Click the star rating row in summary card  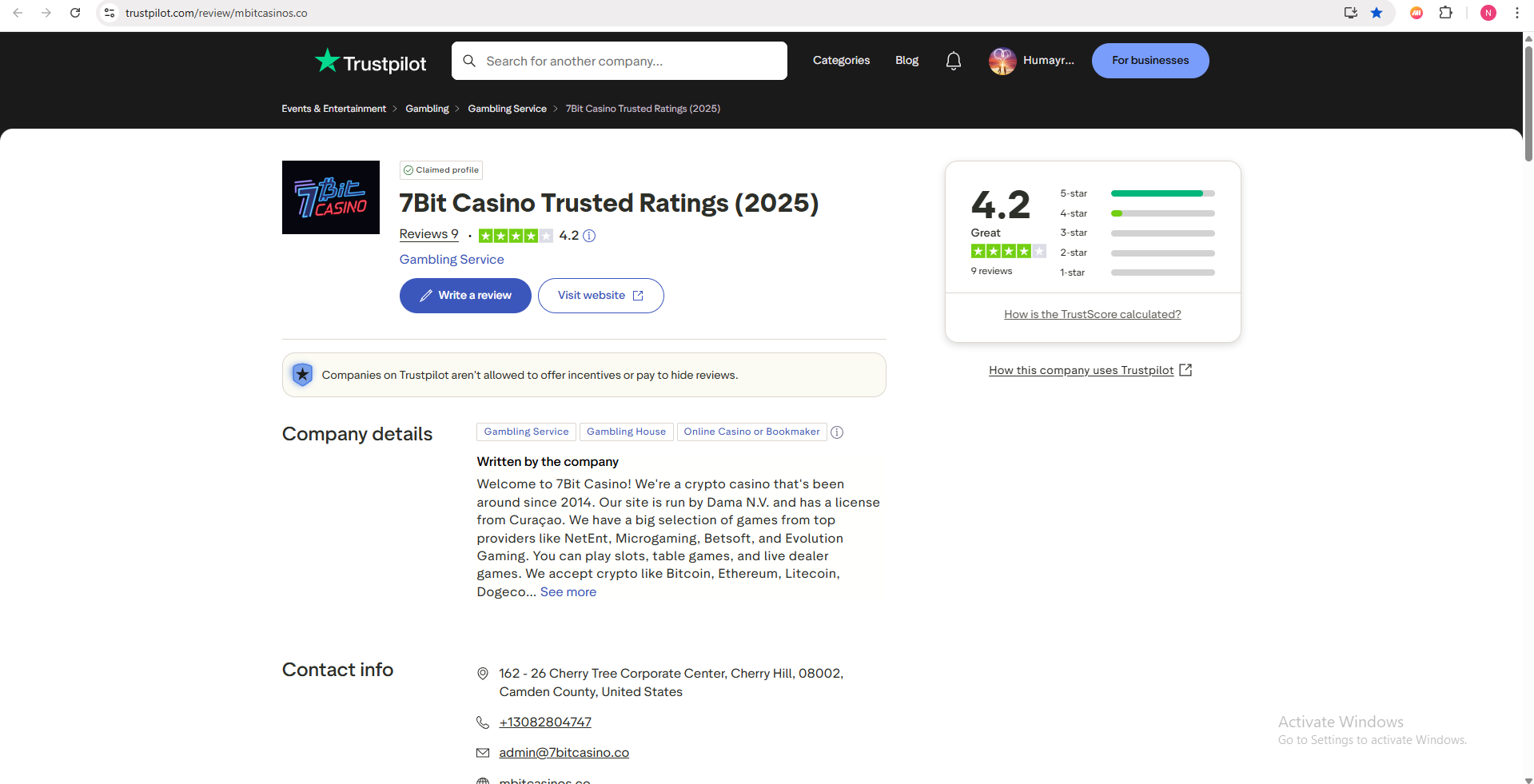pyautogui.click(x=1008, y=251)
